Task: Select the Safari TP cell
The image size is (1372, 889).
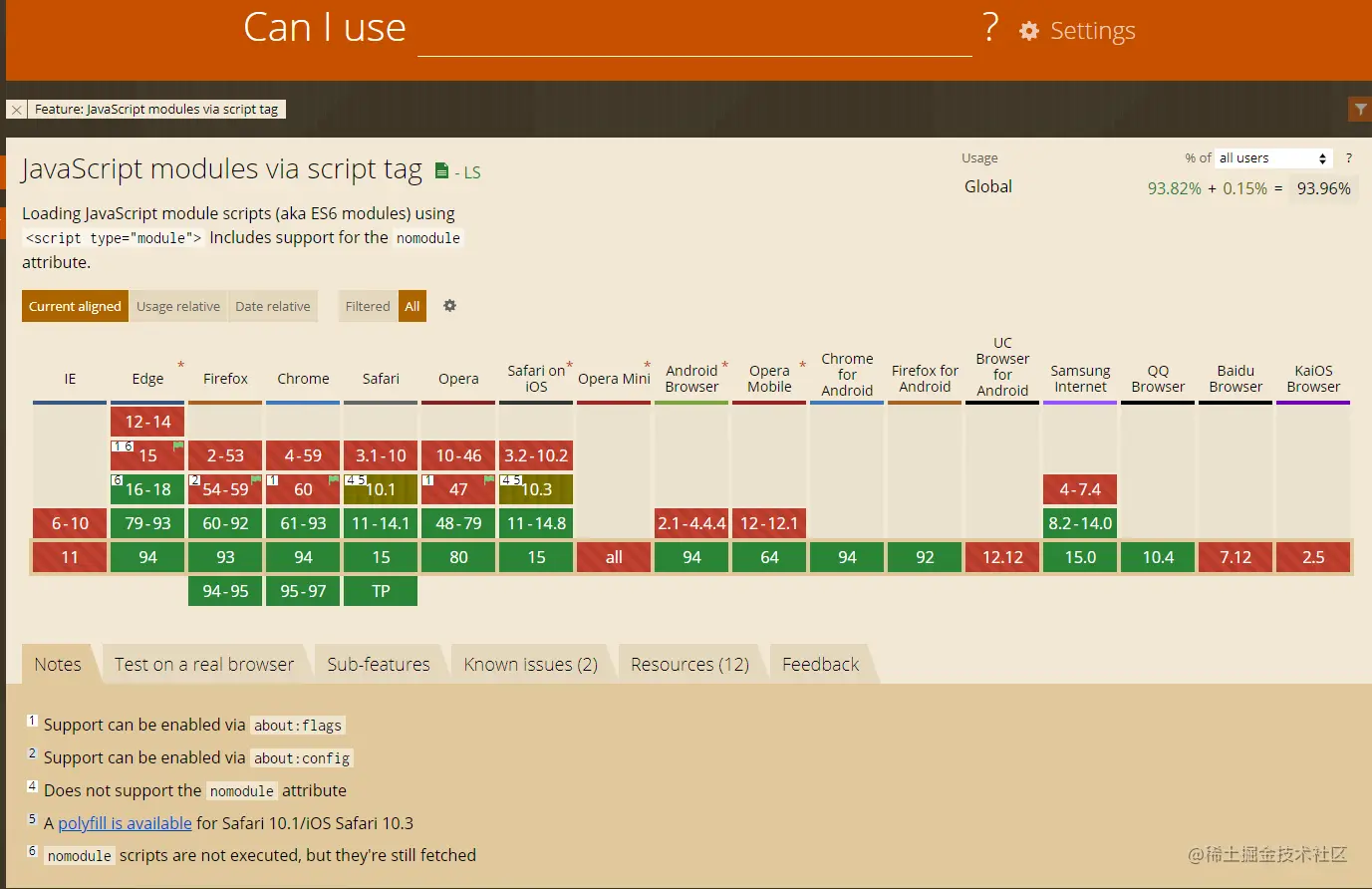Action: coord(381,591)
